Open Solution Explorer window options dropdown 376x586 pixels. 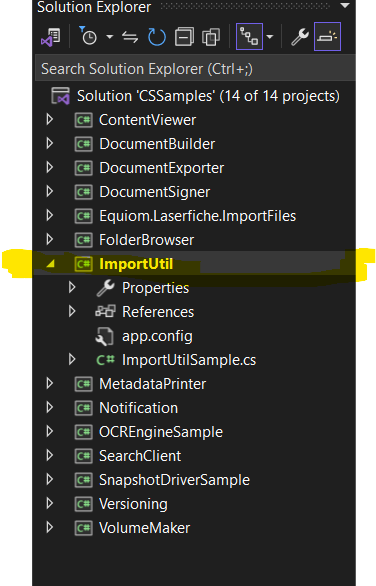345,6
